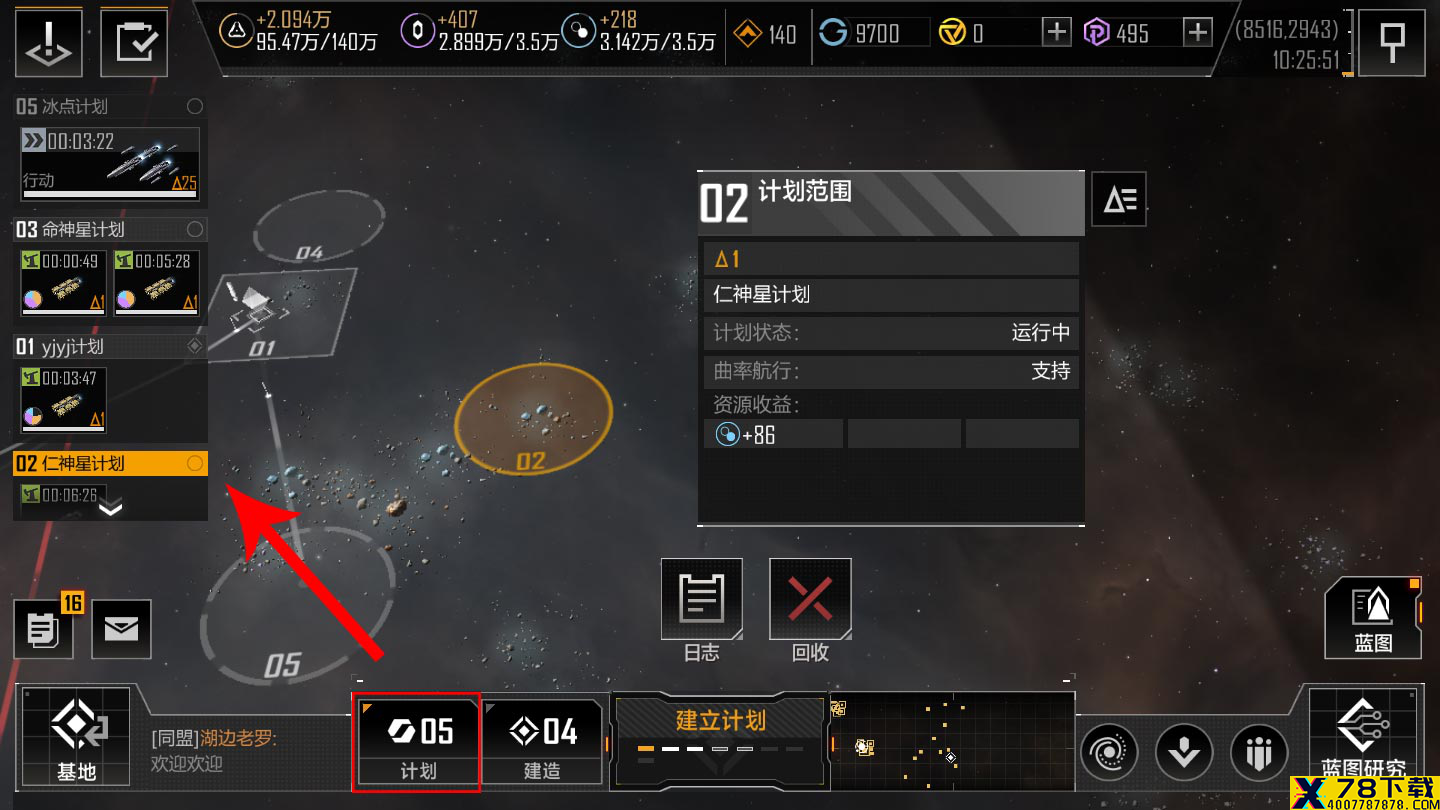Select the 04 建造 tab
The height and width of the screenshot is (810, 1440).
coord(542,741)
